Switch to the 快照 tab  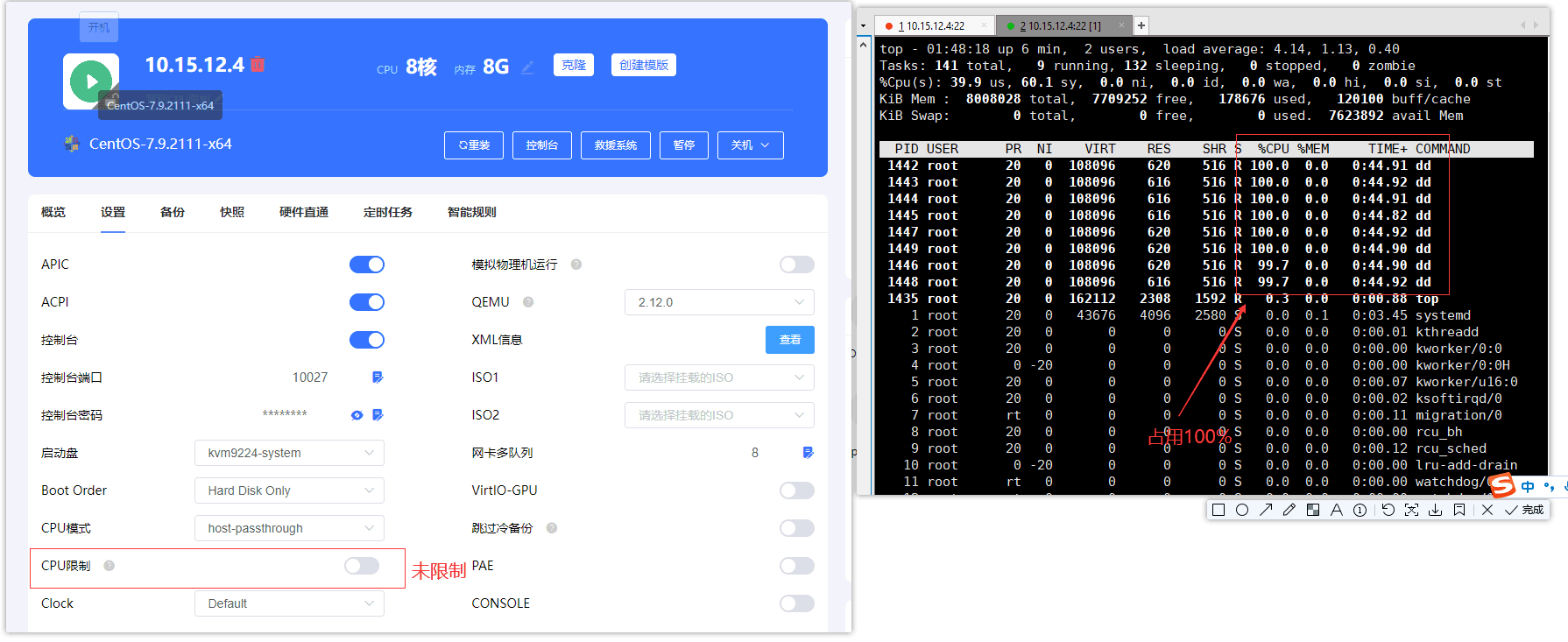(232, 212)
